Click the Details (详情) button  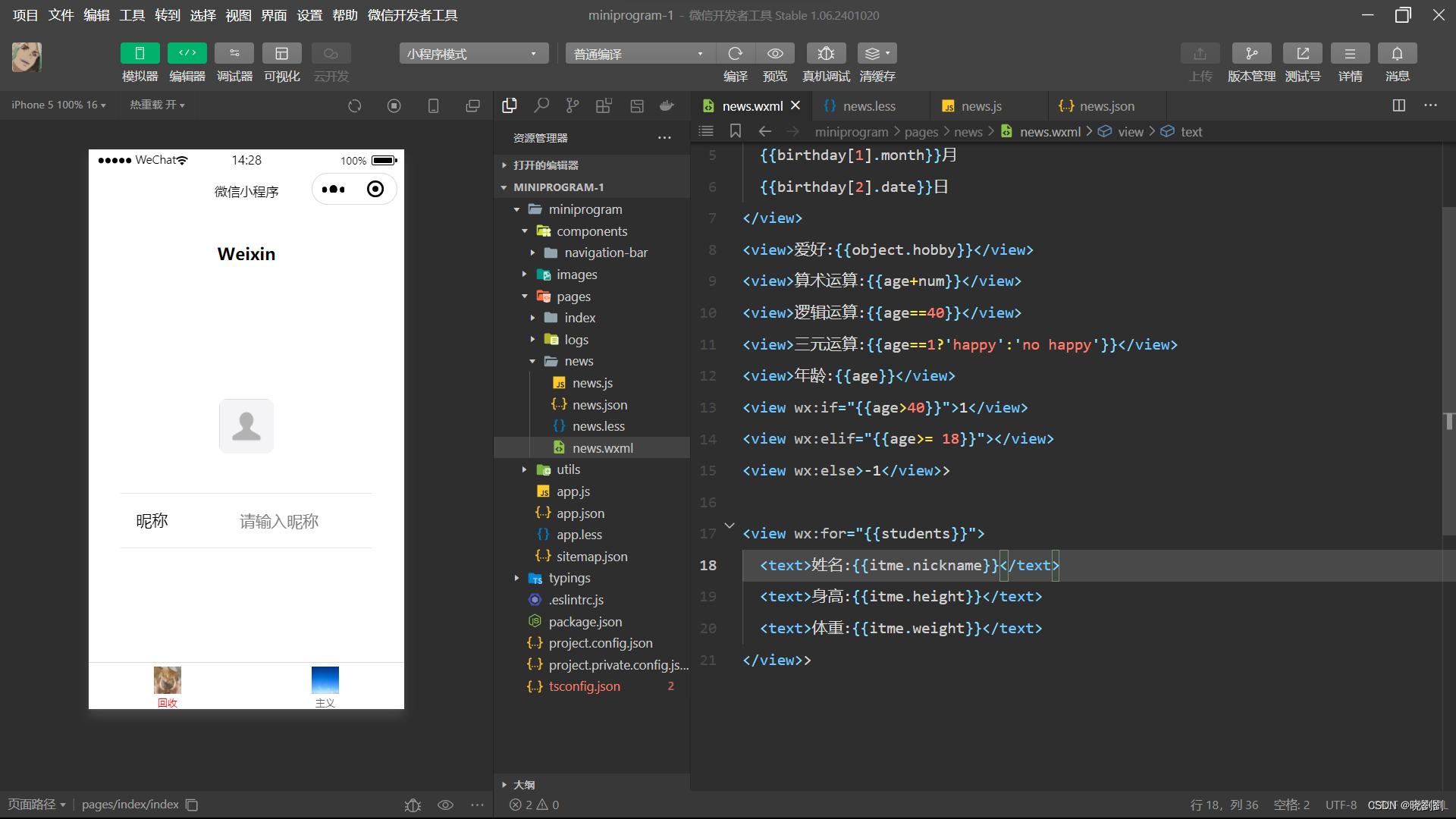click(1350, 53)
